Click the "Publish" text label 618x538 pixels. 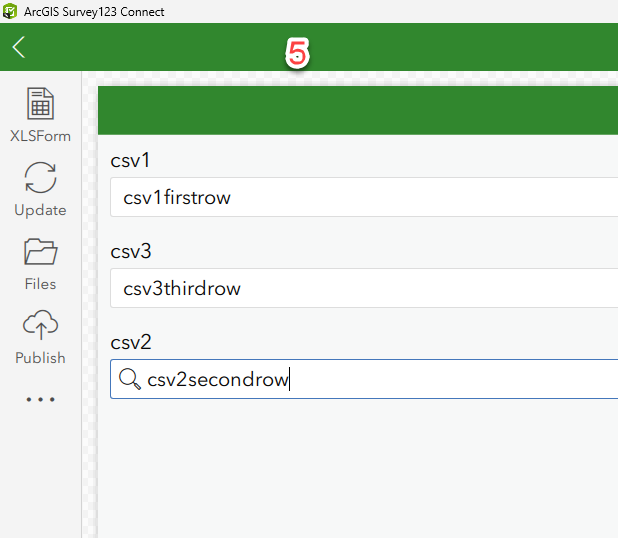click(x=40, y=358)
